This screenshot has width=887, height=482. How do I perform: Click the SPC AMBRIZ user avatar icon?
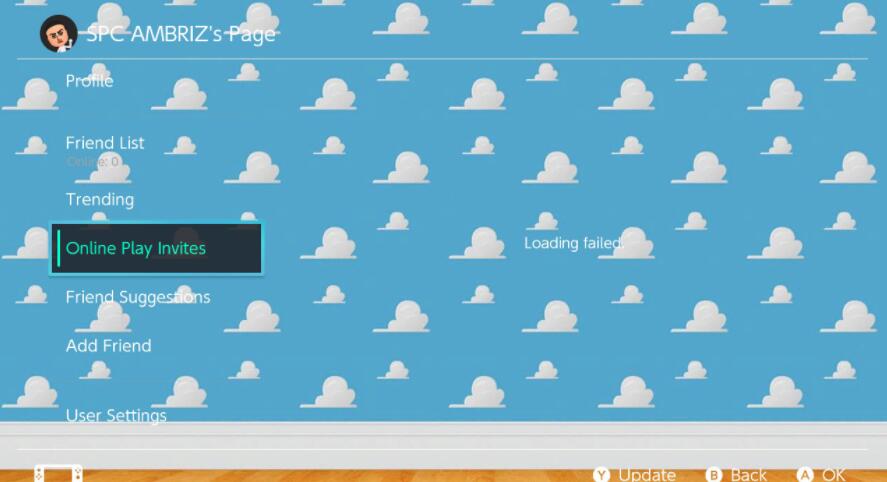[58, 33]
